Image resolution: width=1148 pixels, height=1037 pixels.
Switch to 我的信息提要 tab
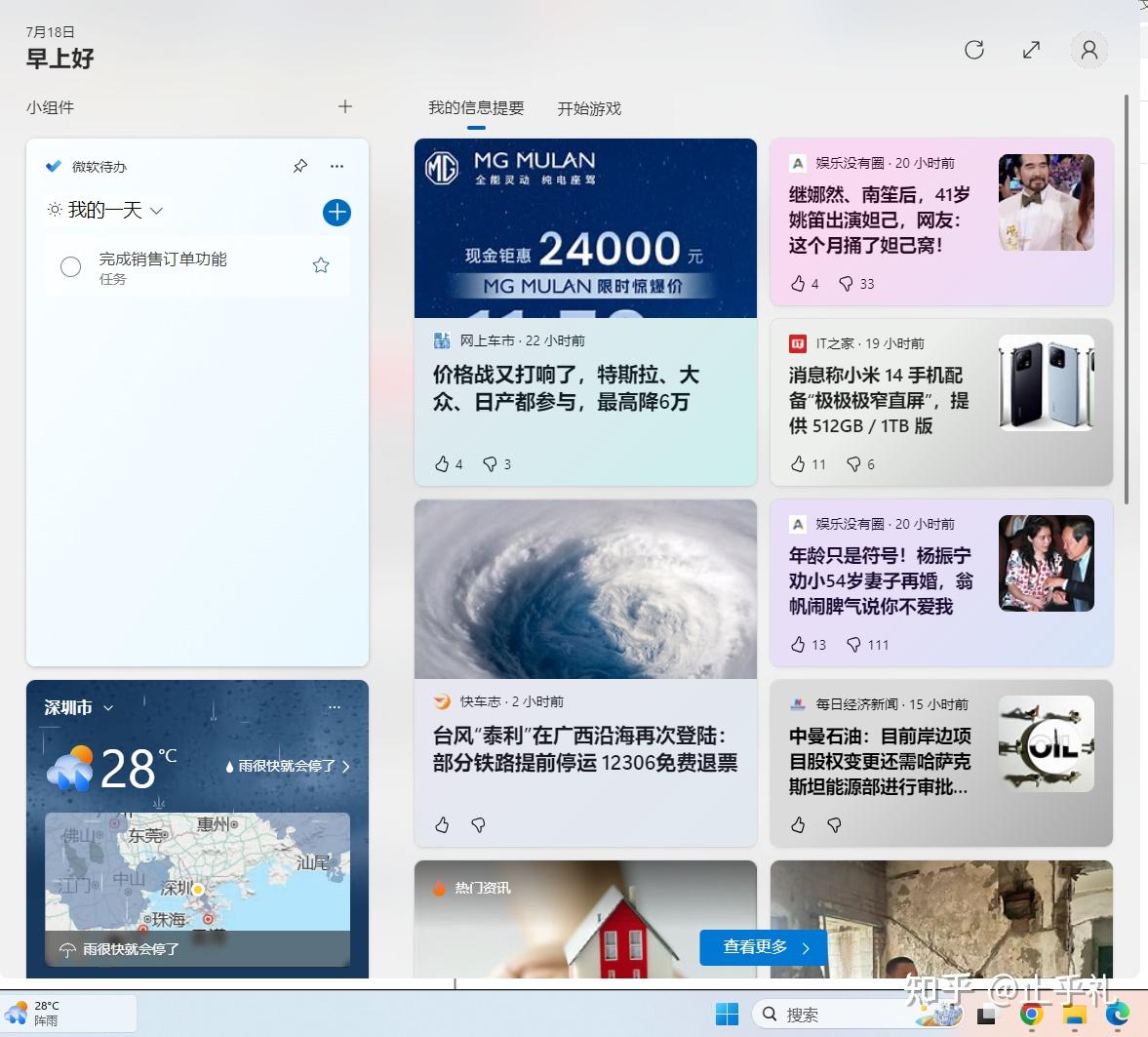(476, 108)
